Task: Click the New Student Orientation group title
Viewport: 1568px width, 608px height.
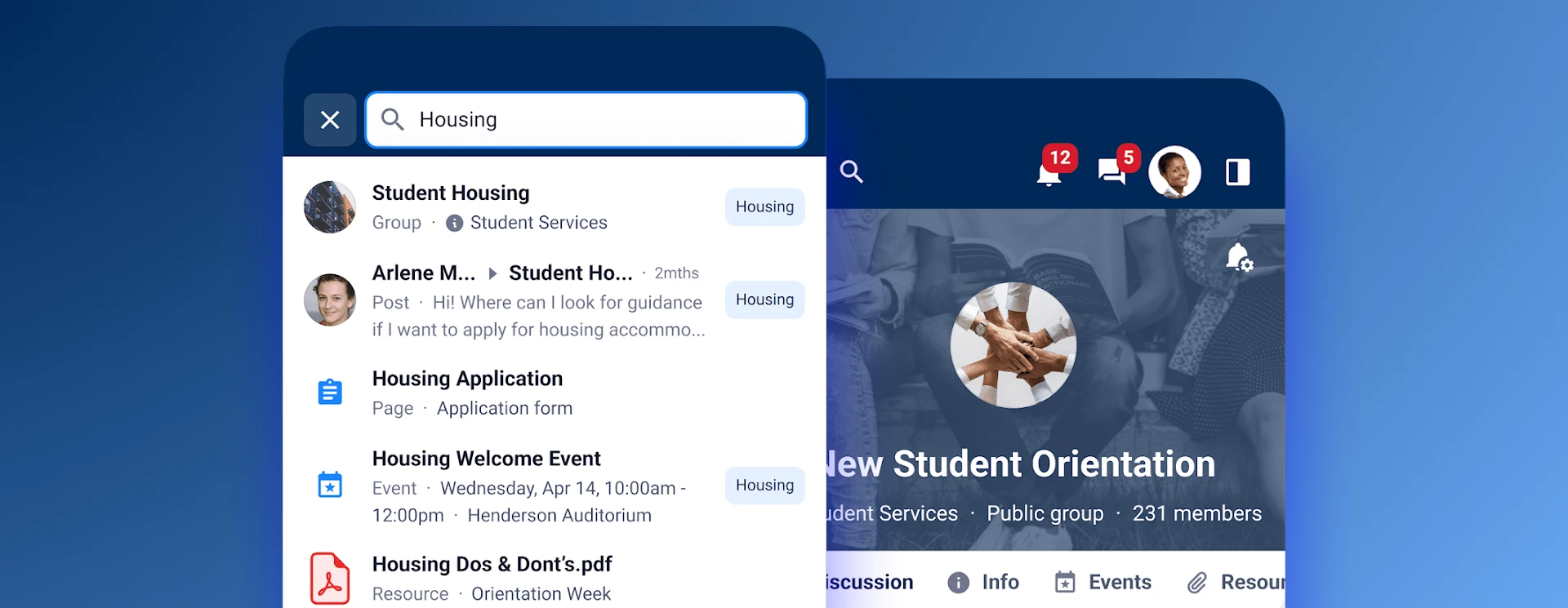Action: tap(1021, 464)
